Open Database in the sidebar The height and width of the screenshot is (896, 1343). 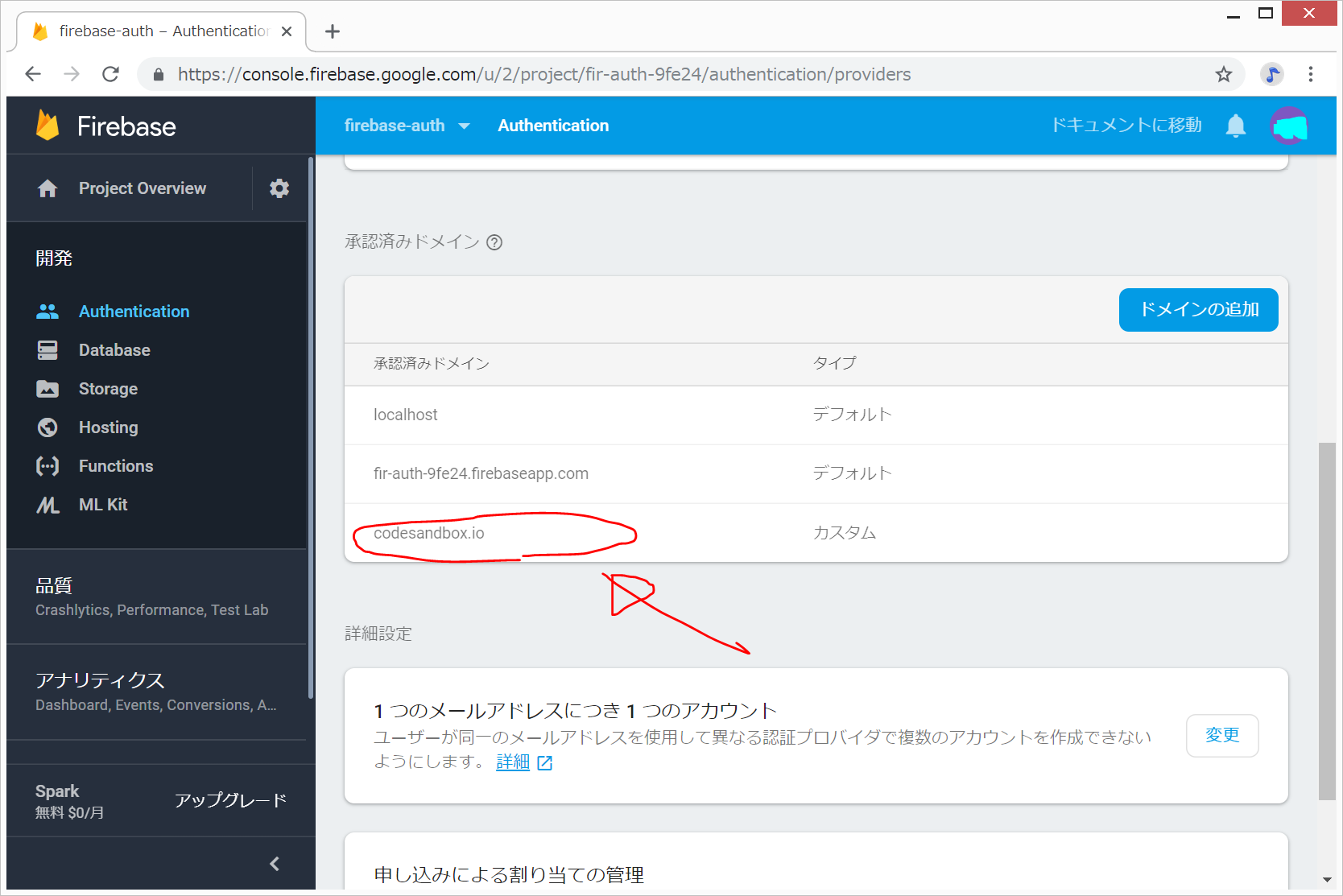coord(114,350)
